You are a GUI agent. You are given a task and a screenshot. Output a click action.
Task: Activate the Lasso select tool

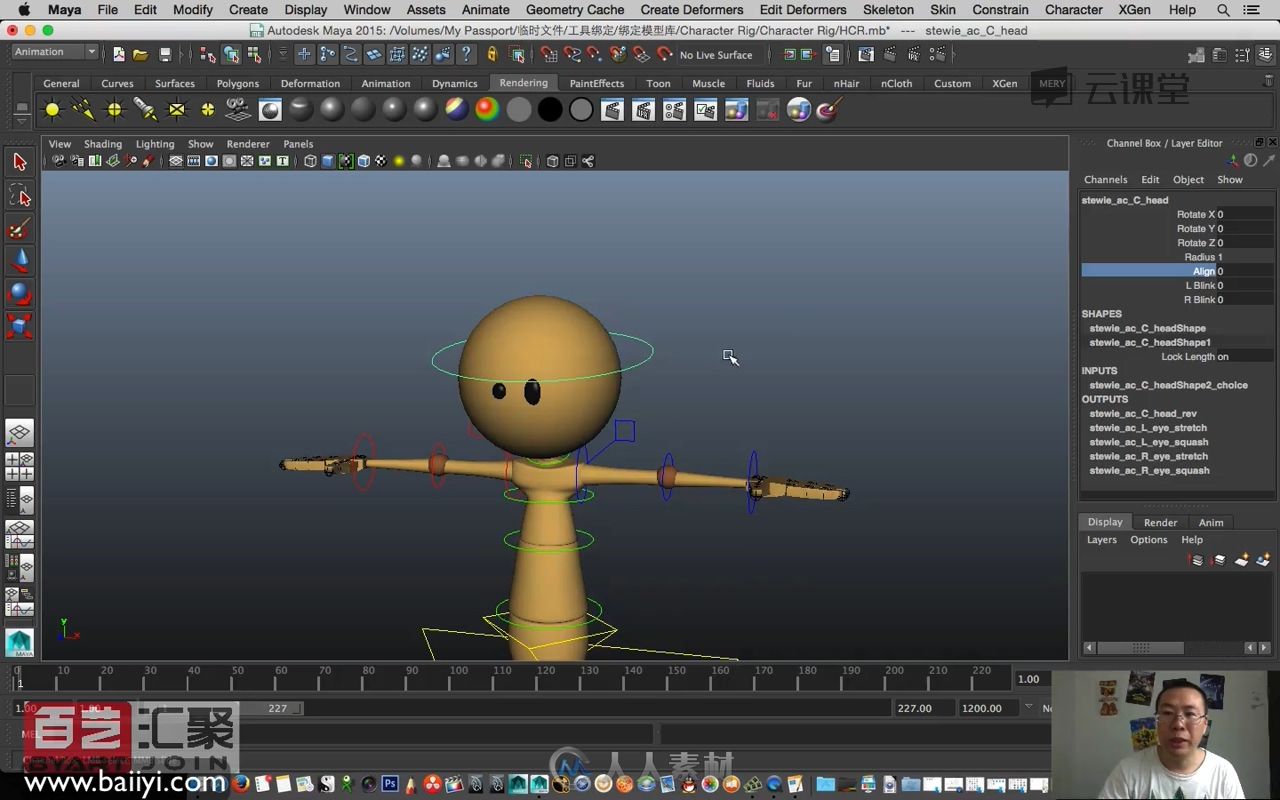pyautogui.click(x=19, y=195)
